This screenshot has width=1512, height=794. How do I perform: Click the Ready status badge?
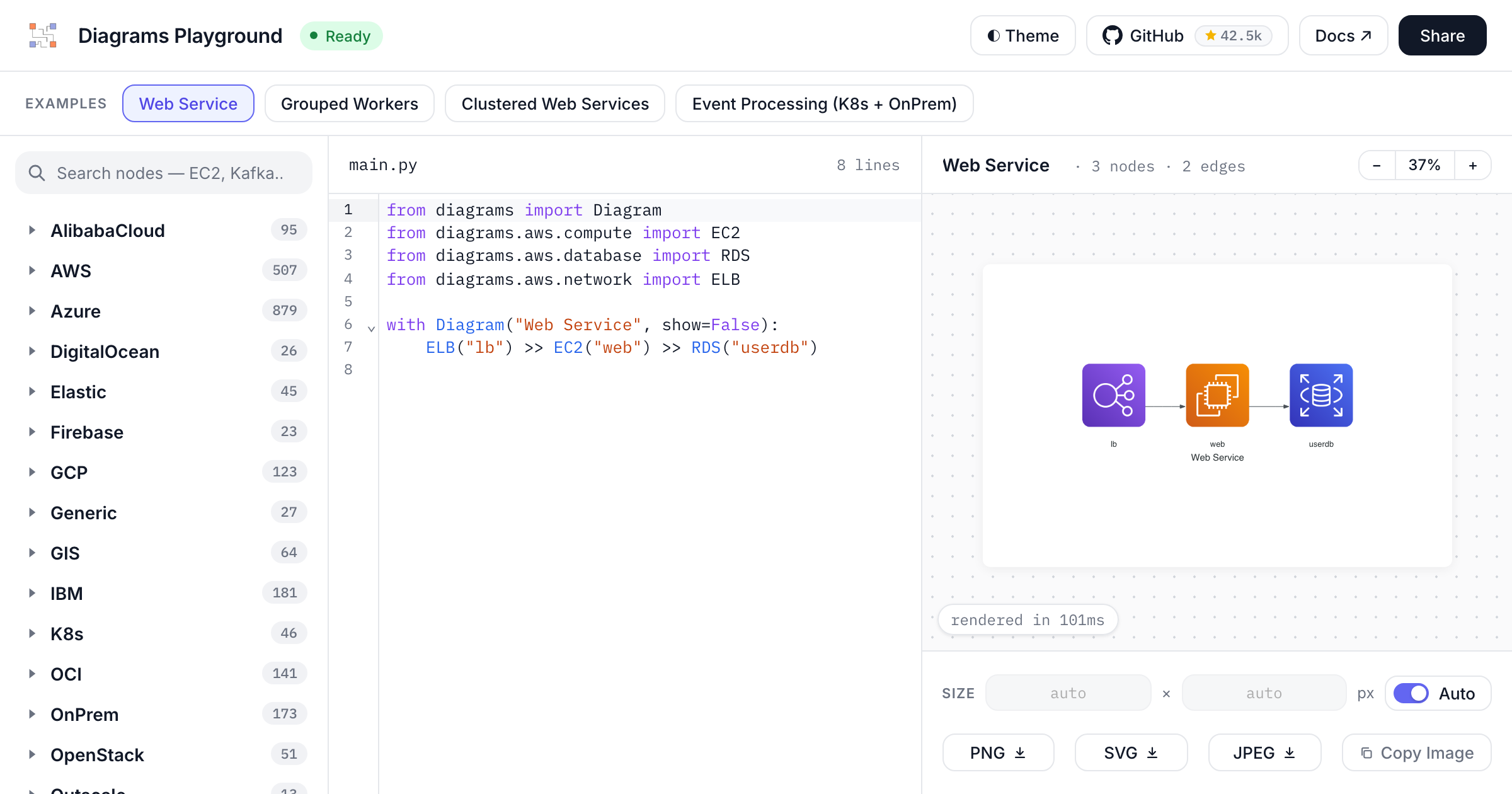(x=341, y=36)
